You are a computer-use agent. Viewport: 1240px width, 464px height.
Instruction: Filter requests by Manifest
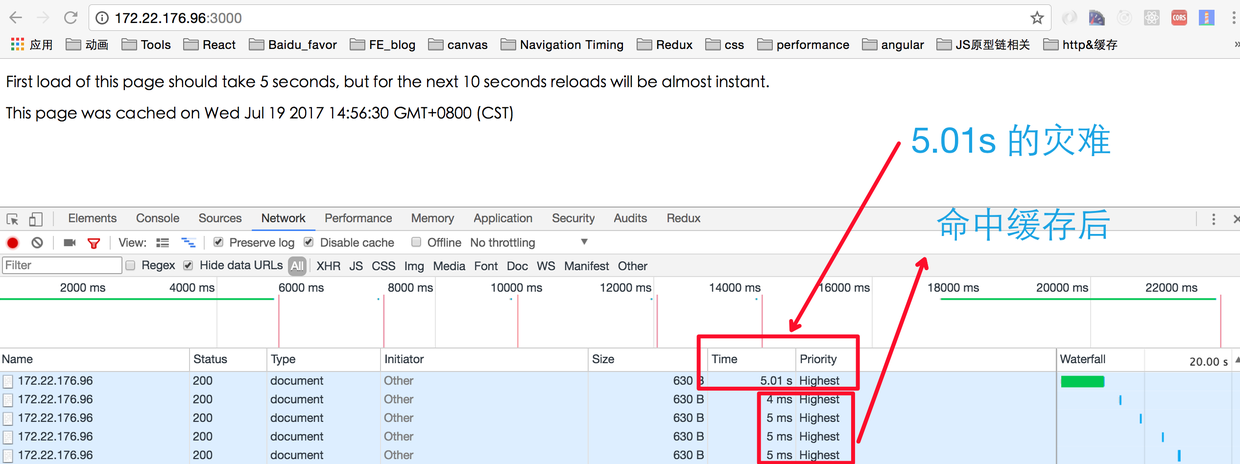(586, 266)
